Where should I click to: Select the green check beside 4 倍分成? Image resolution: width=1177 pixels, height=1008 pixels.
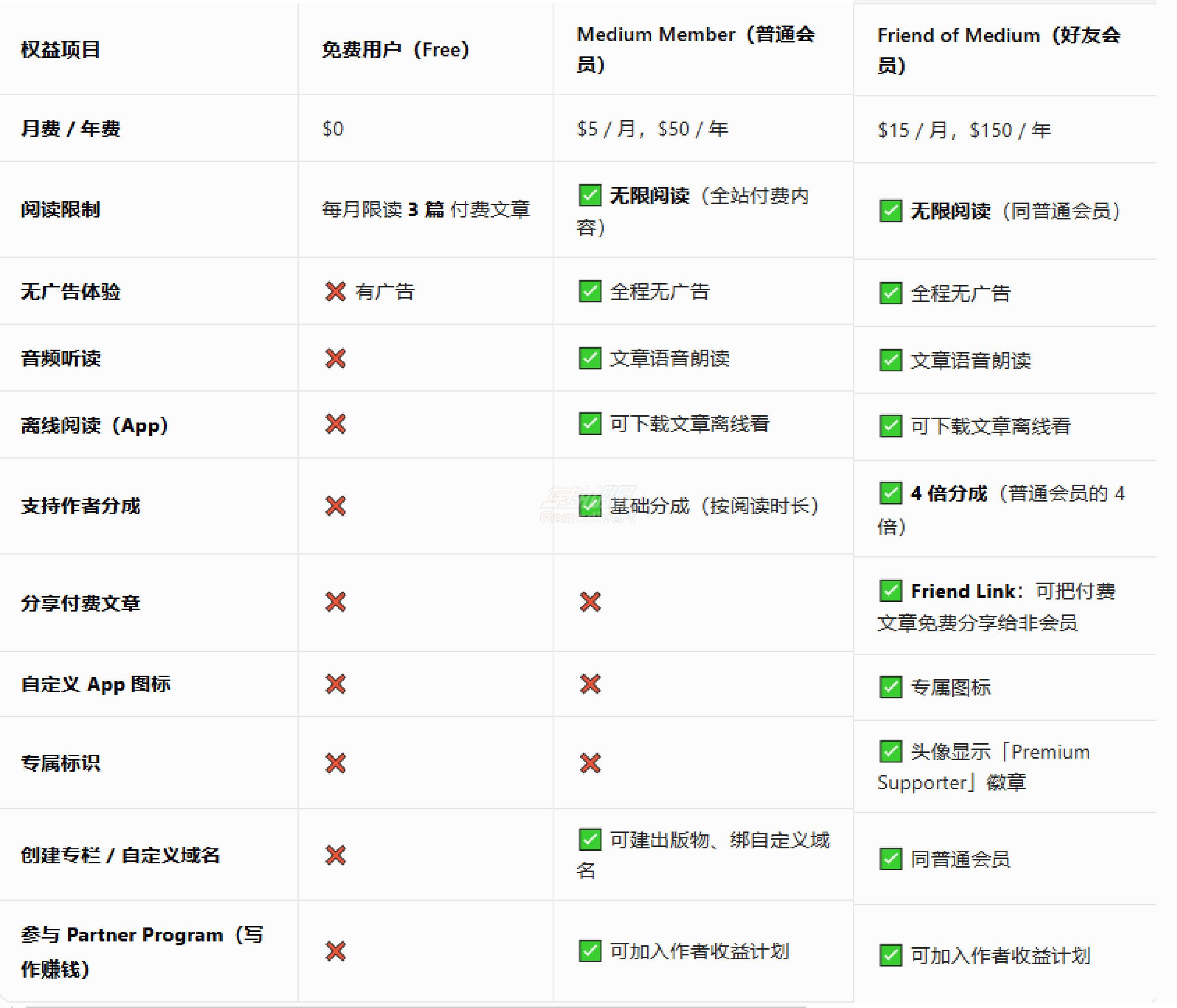click(891, 492)
